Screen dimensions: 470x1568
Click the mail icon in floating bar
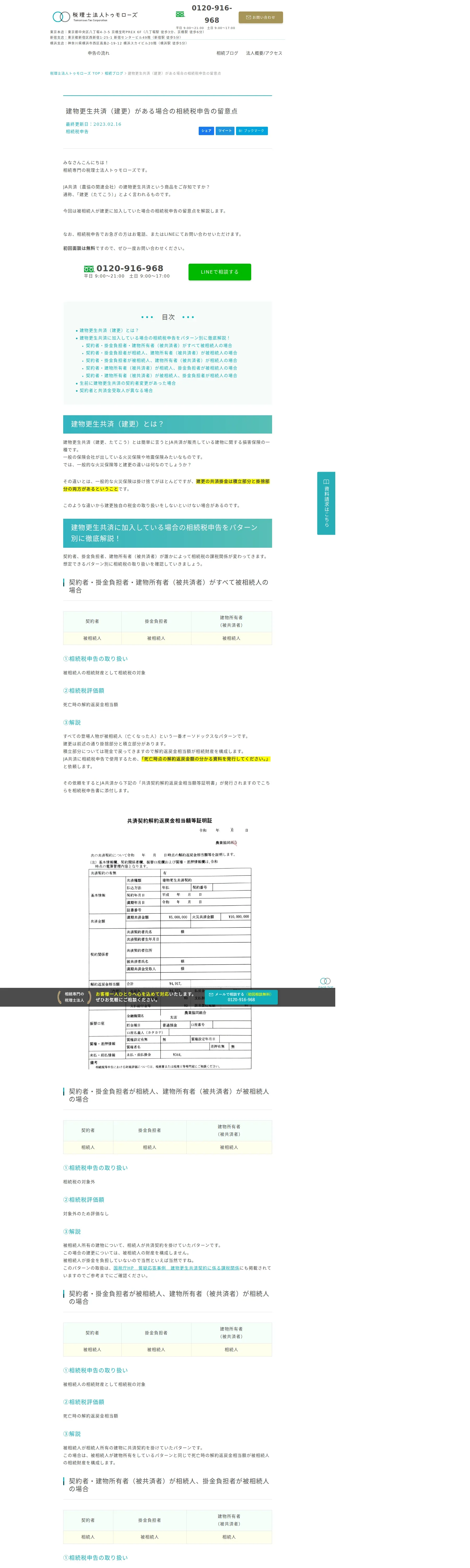pyautogui.click(x=211, y=994)
